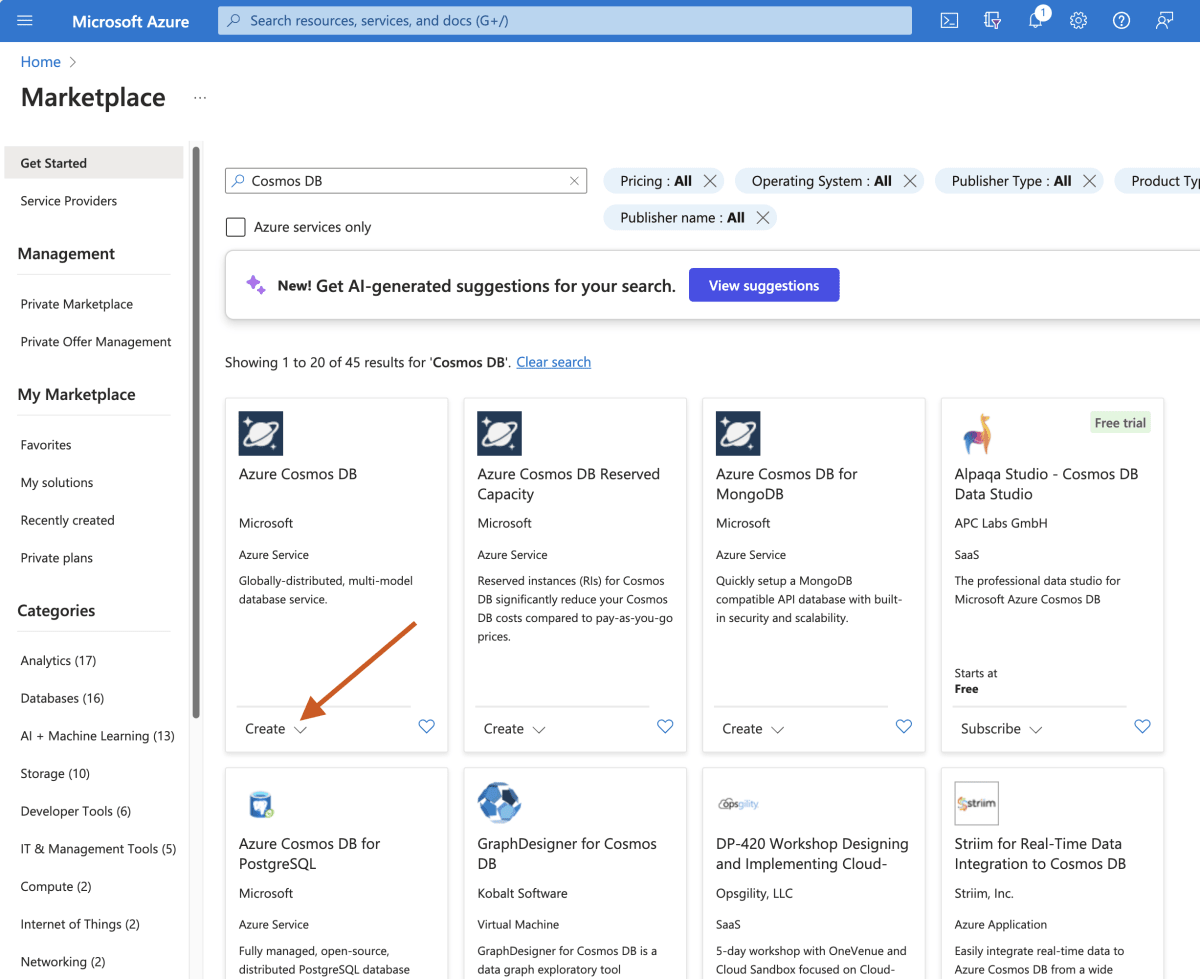The height and width of the screenshot is (979, 1200).
Task: Click the Microsoft Azure title in header
Action: coord(131,21)
